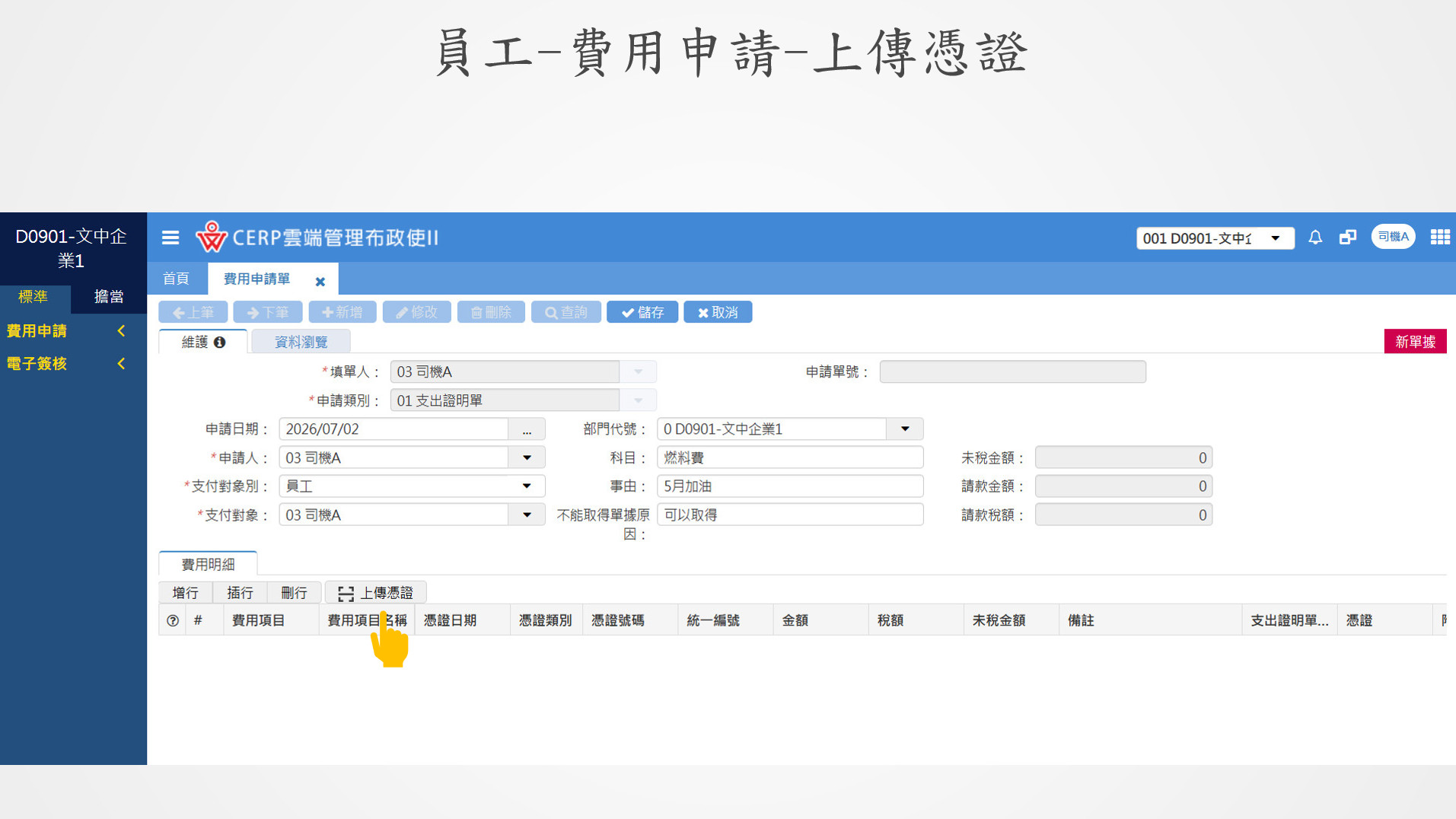The width and height of the screenshot is (1456, 819).
Task: Click the 憑證類別 column header
Action: pyautogui.click(x=546, y=621)
